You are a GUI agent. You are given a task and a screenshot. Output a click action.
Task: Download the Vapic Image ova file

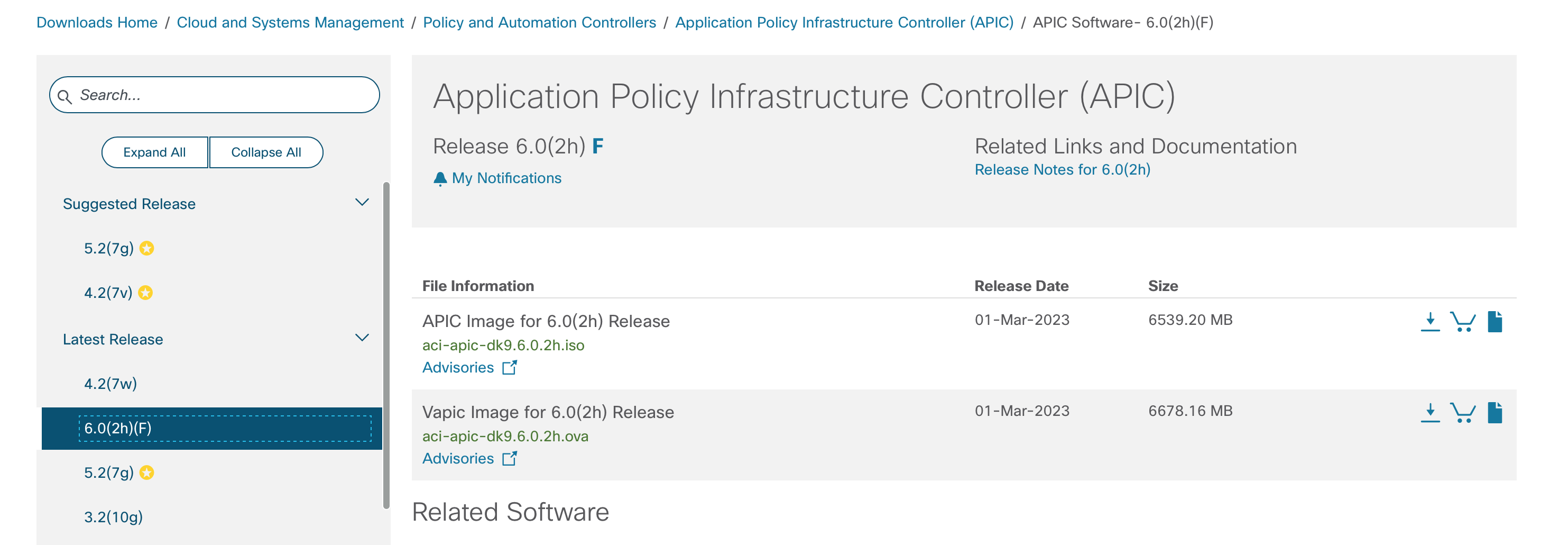1430,412
